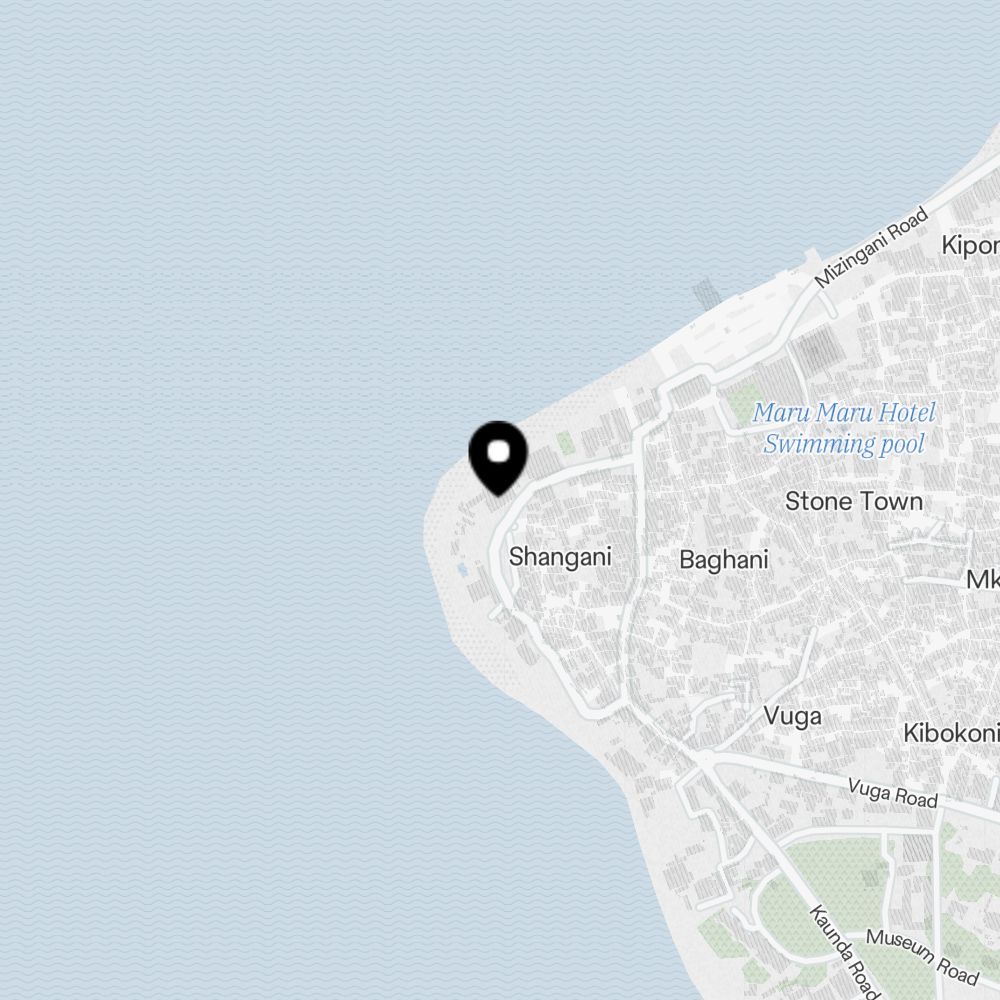
Task: Click the Mizingani Road label
Action: coord(871,247)
